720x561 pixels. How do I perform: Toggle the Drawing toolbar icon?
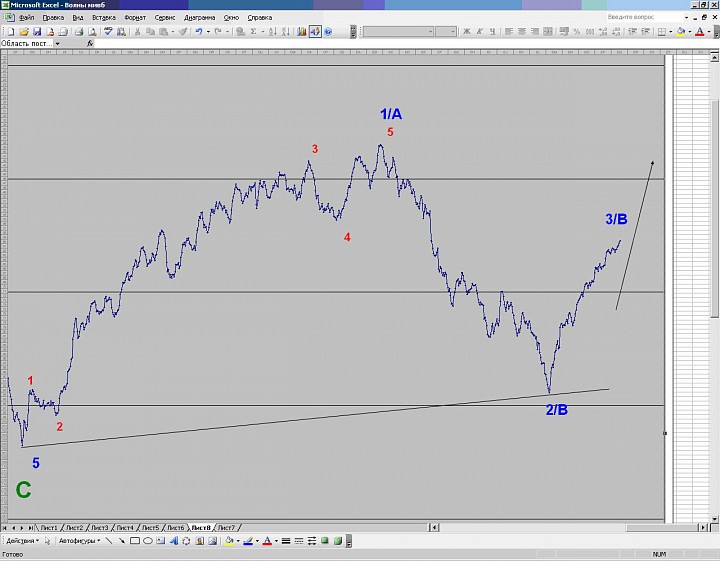point(315,31)
